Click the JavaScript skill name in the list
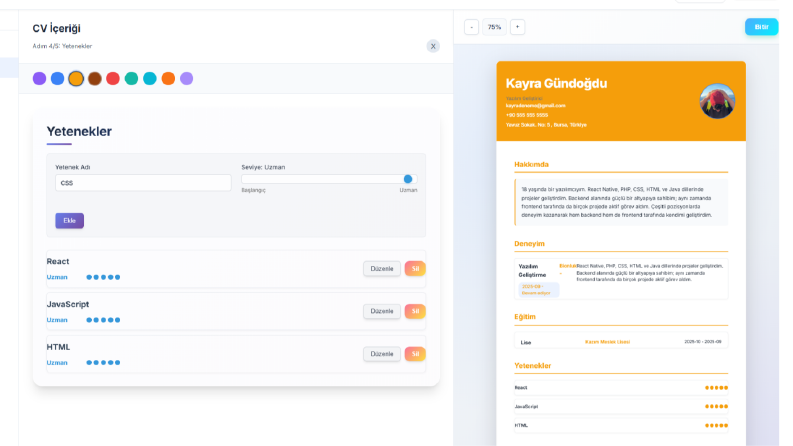This screenshot has height=446, width=793. (68, 304)
